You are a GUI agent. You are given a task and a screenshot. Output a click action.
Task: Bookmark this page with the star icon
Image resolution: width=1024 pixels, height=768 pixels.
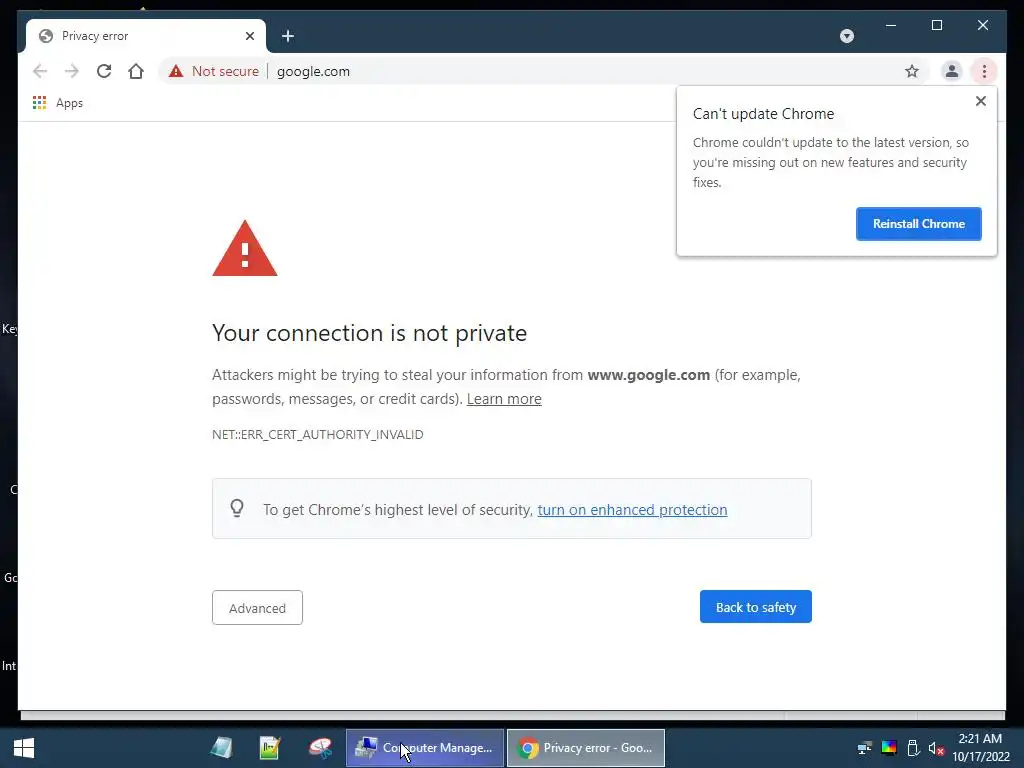912,71
